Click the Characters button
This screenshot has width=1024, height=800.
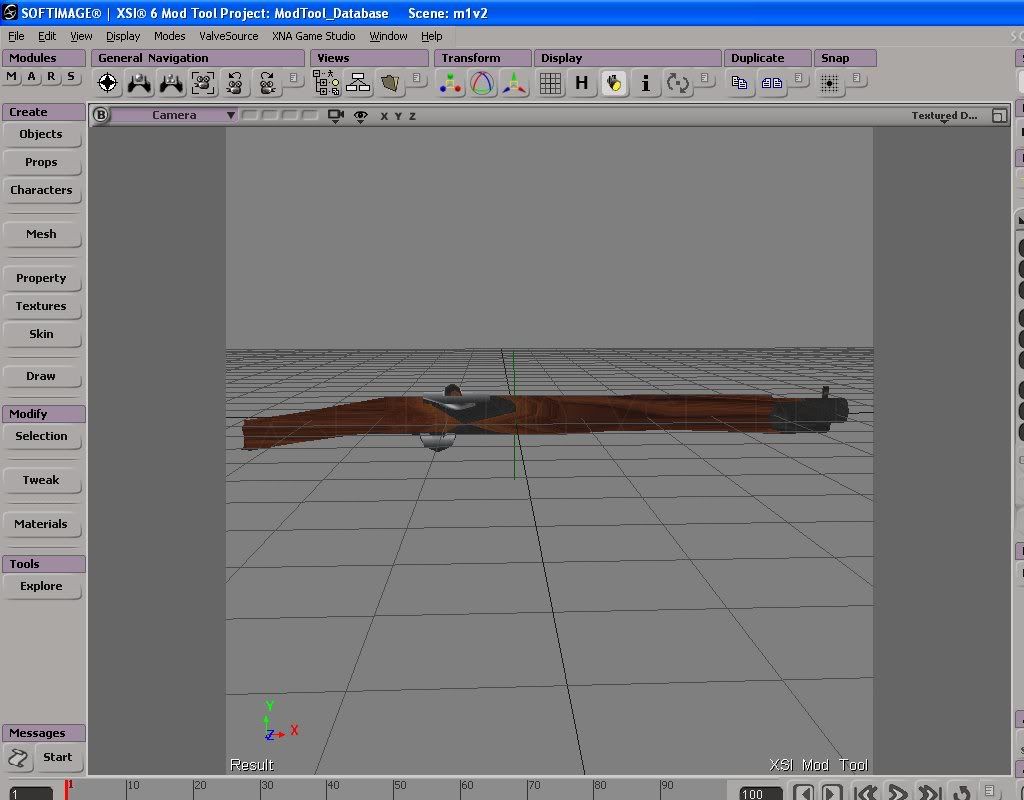point(42,190)
